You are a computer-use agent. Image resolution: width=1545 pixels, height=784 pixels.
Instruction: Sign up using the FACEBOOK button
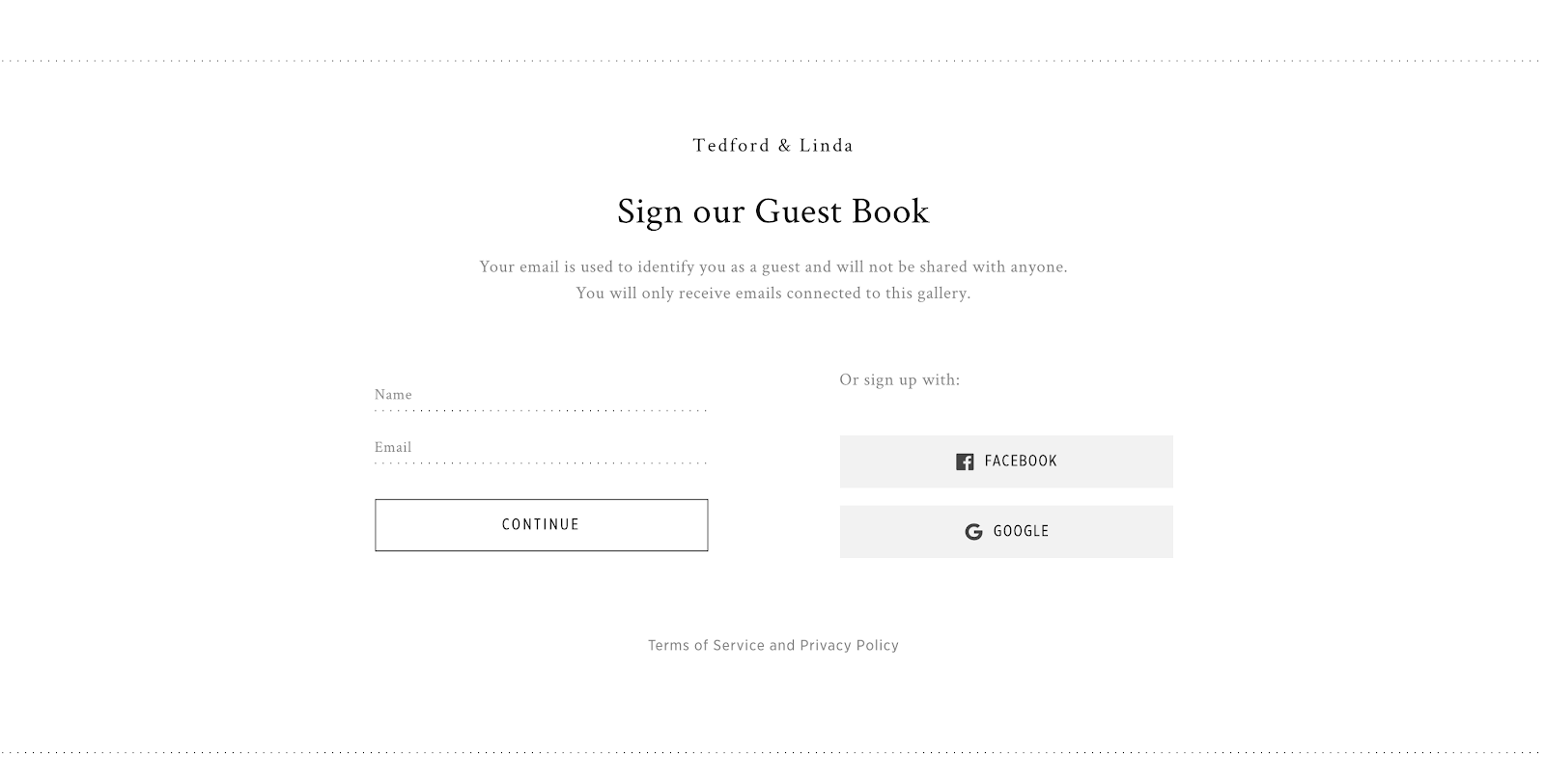tap(1006, 462)
